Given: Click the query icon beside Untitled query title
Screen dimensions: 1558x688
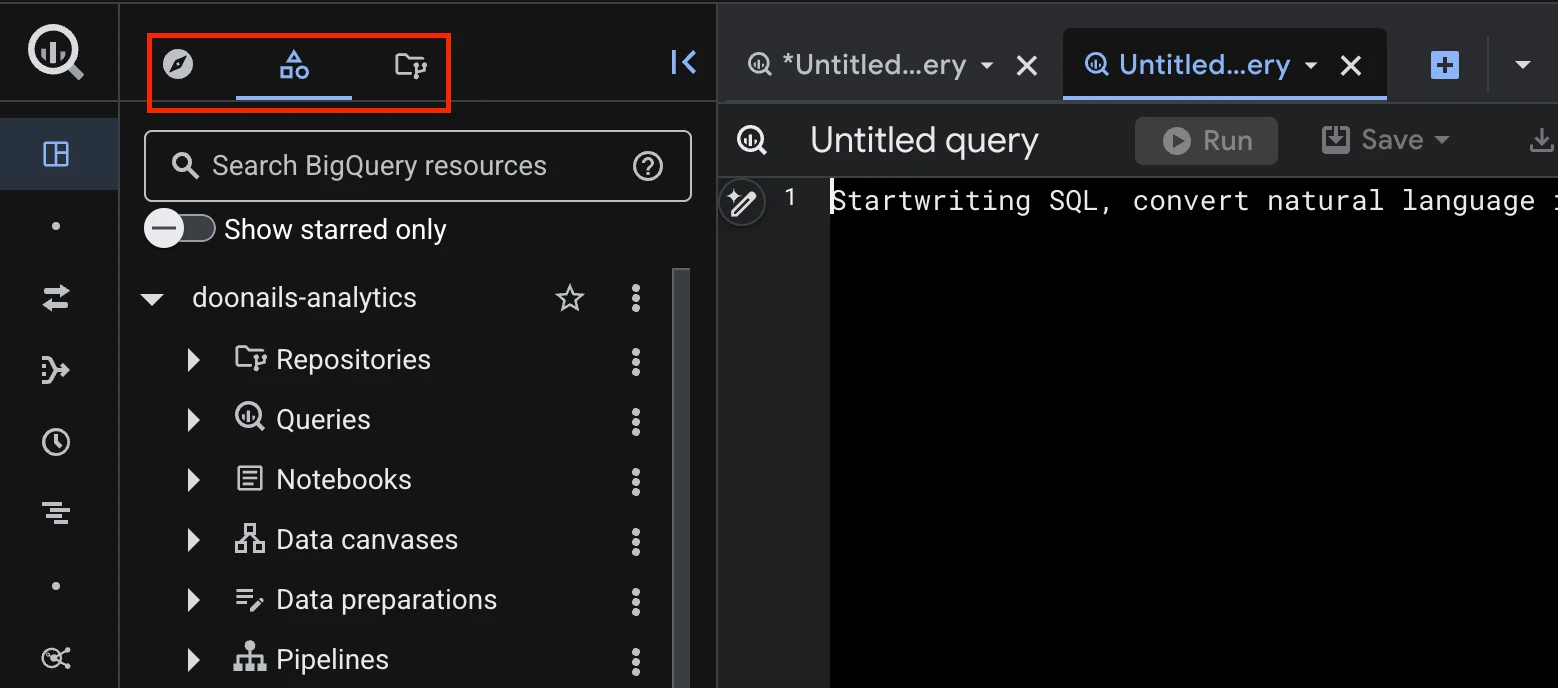Looking at the screenshot, I should tap(752, 140).
